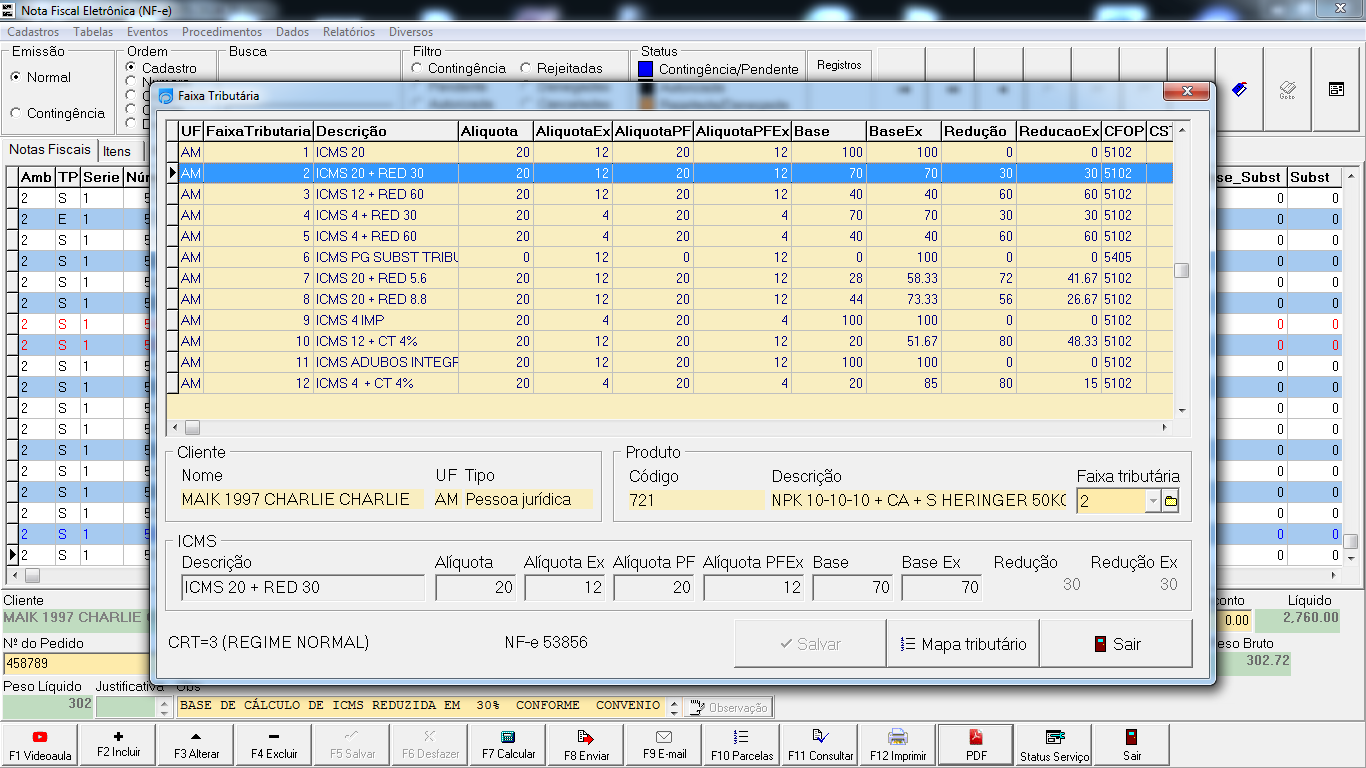Check Status Serviço in bottom toolbar
This screenshot has height=768, width=1366.
1054,745
